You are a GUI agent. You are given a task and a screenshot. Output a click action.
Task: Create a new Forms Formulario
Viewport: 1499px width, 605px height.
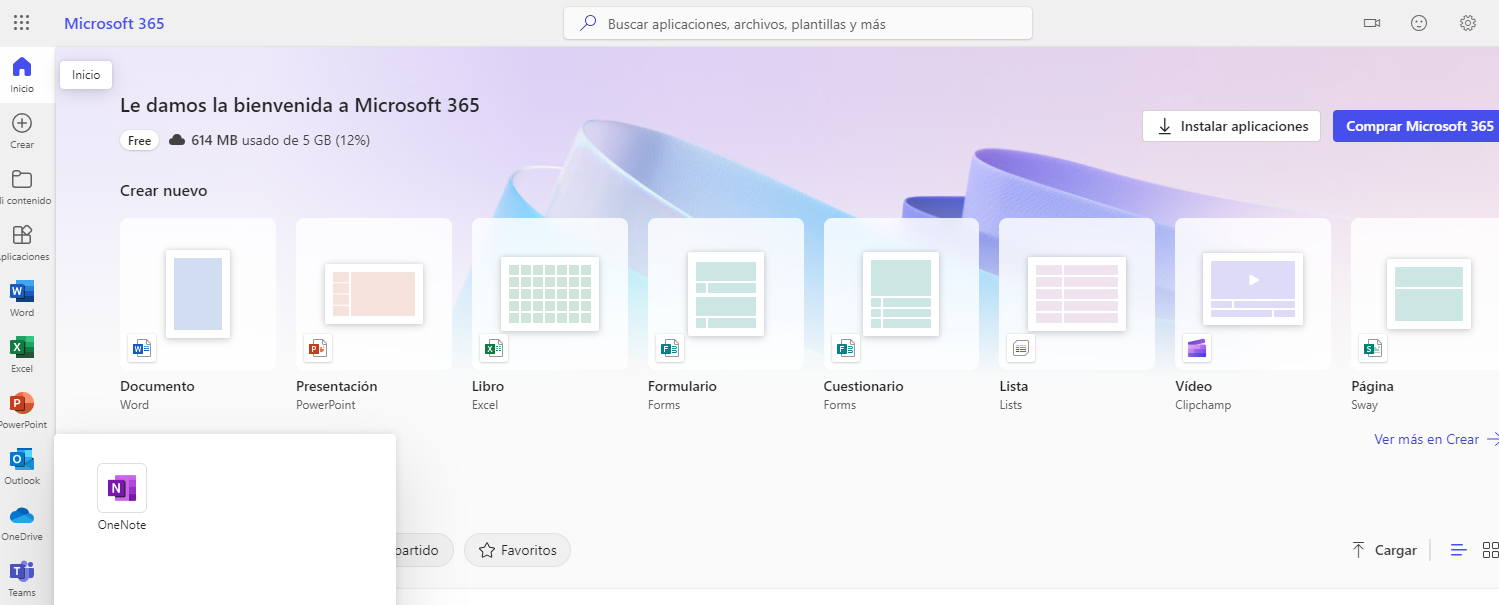pos(726,315)
